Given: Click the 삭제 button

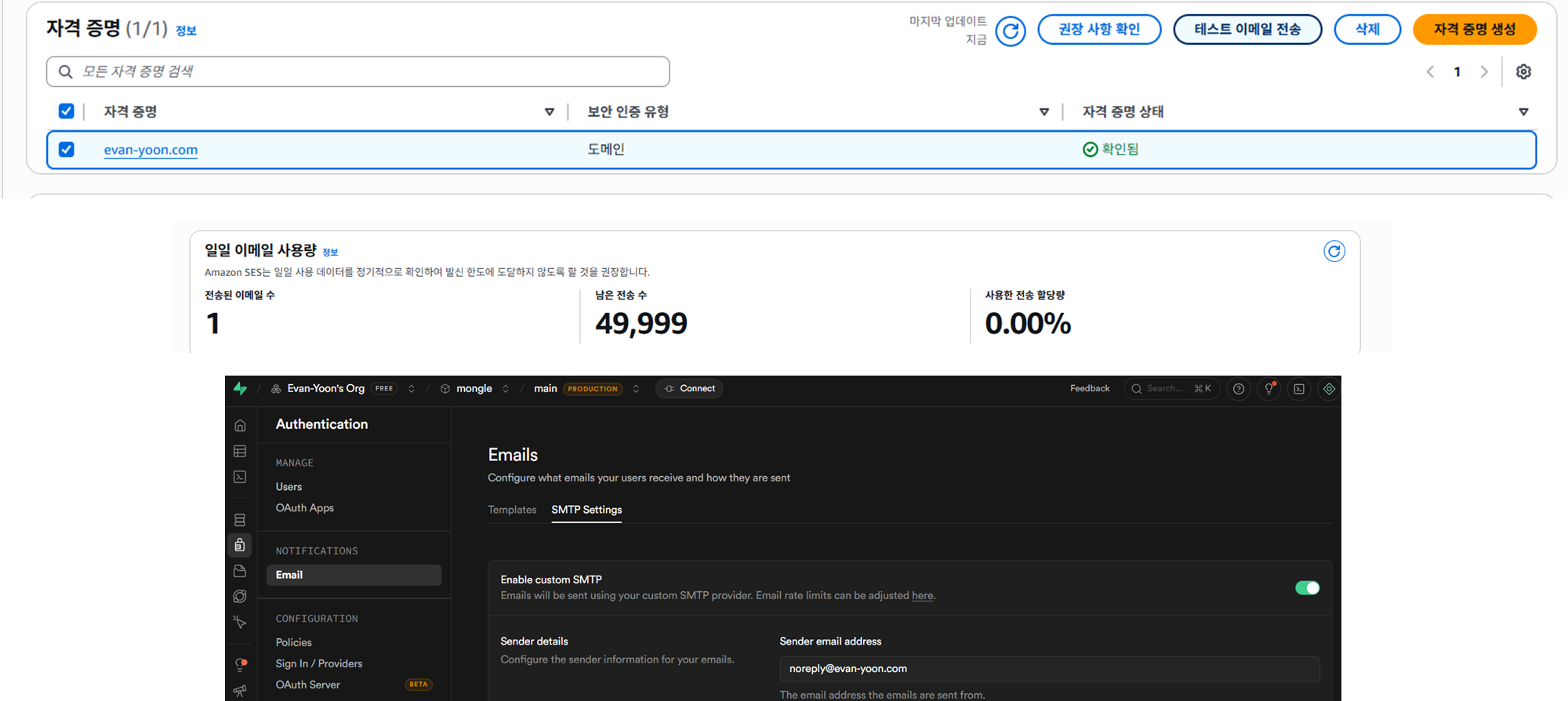Looking at the screenshot, I should click(x=1367, y=30).
